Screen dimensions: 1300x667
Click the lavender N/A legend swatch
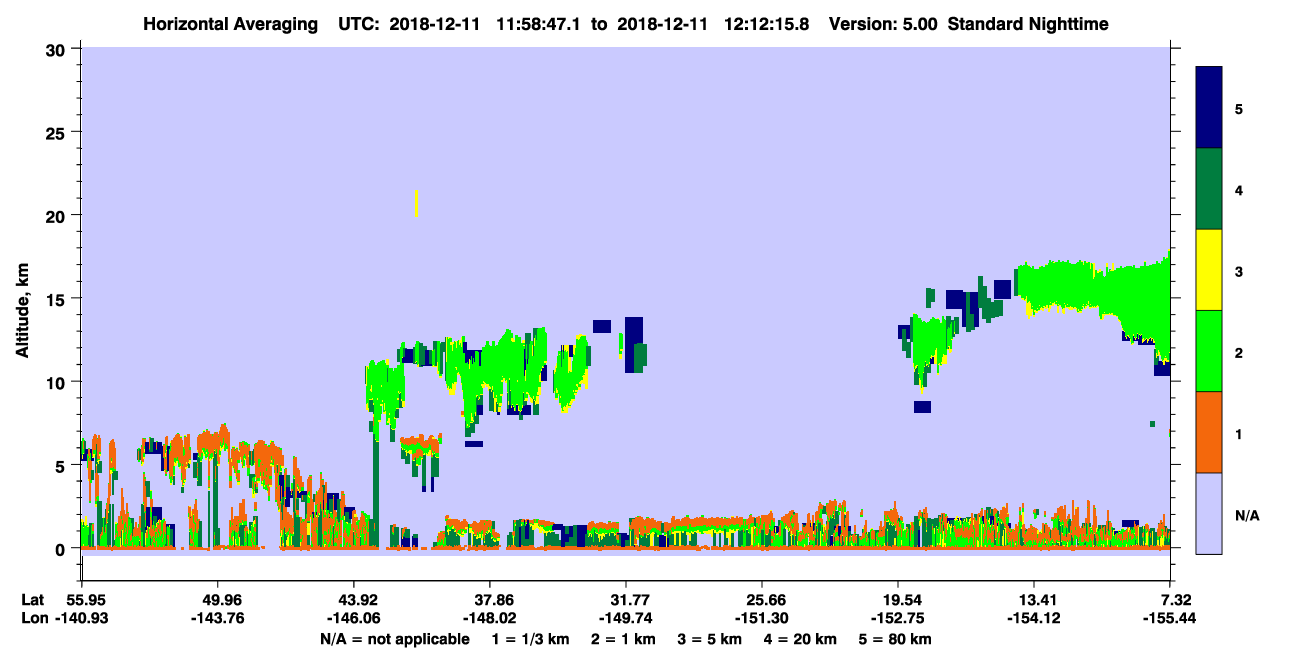pos(1209,513)
